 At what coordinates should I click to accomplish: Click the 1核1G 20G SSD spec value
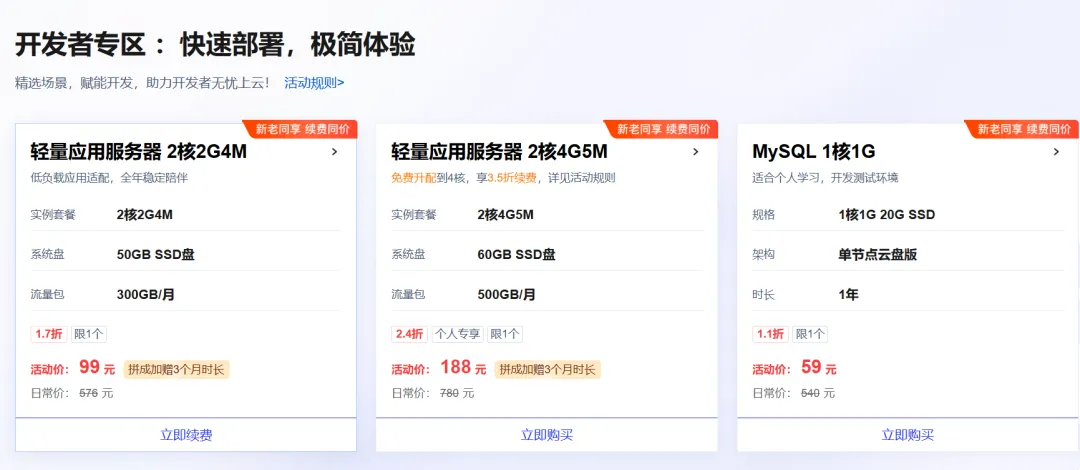887,215
